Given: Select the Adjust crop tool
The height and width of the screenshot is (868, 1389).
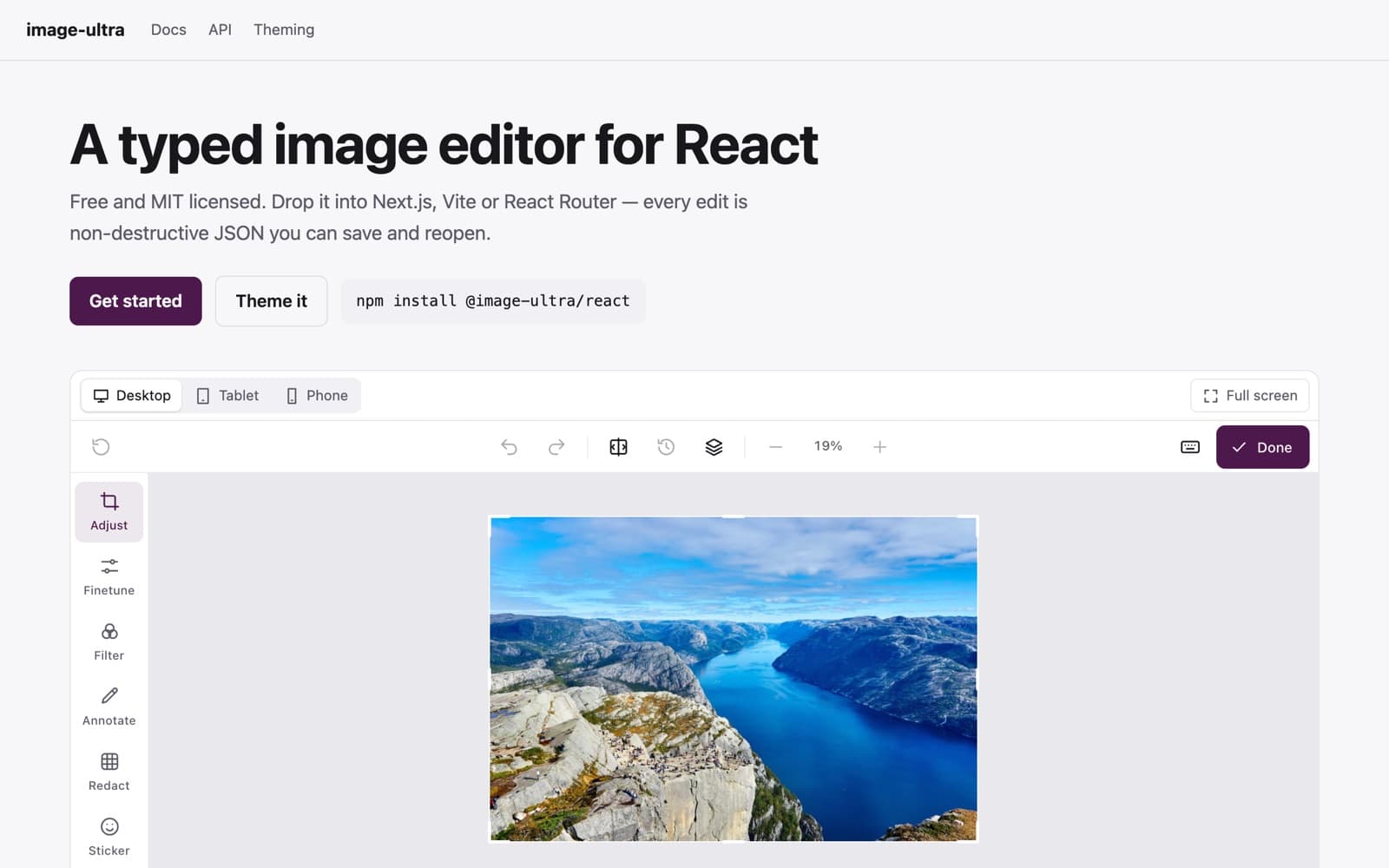Looking at the screenshot, I should [109, 512].
